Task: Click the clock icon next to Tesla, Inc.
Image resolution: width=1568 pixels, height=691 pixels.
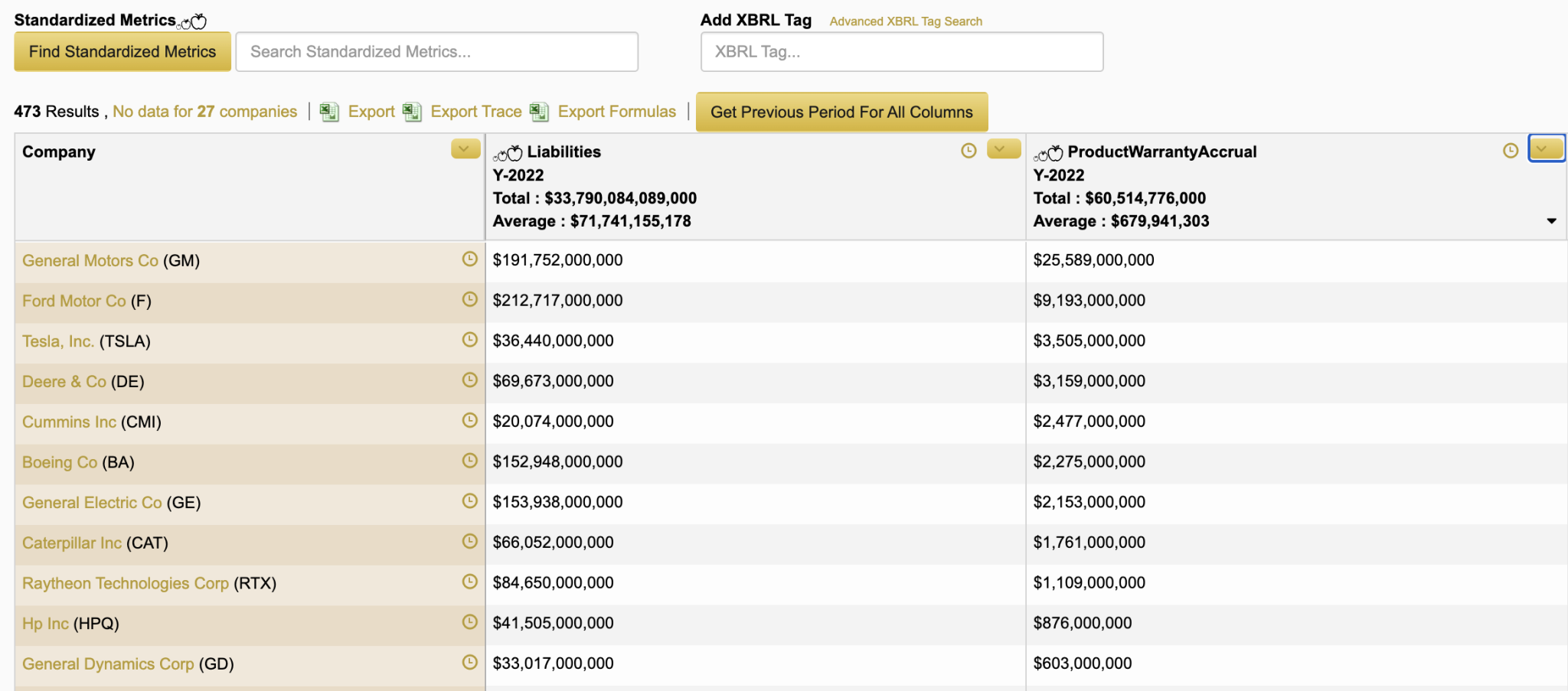Action: click(469, 340)
